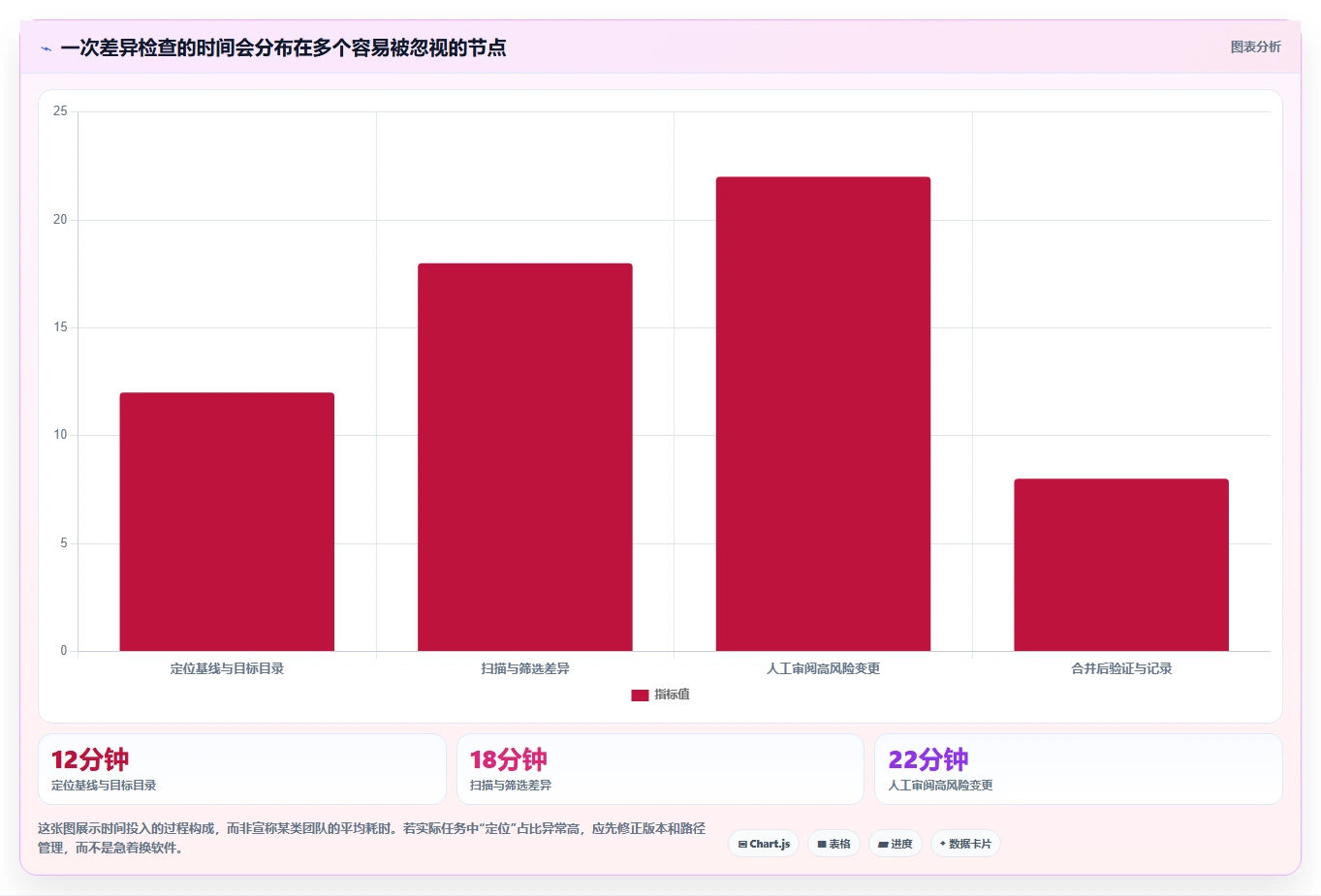This screenshot has height=896, width=1321.
Task: Click the 合并后验证与记录 x-axis label
Action: [1121, 668]
